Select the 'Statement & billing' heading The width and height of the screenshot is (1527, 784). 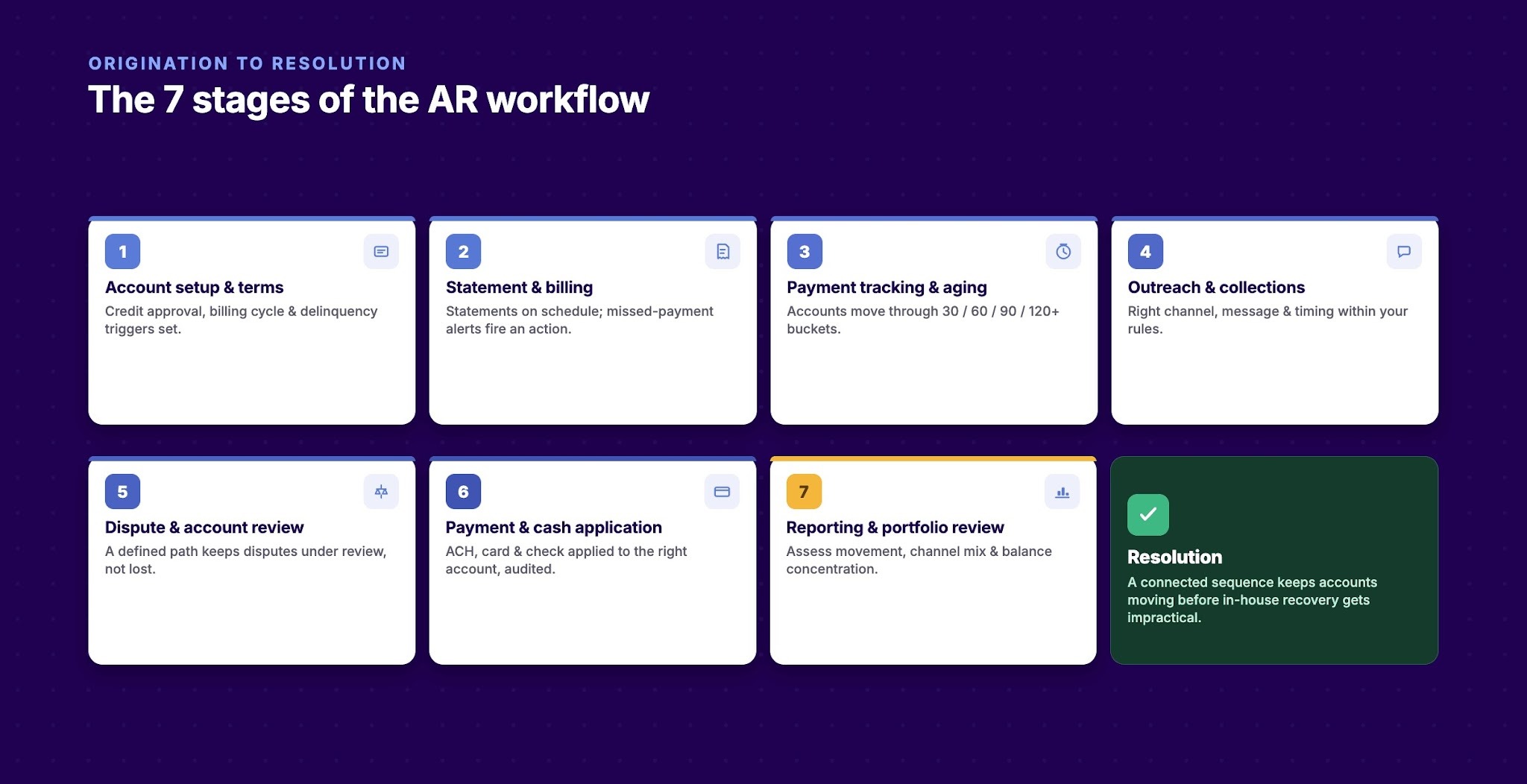tap(519, 288)
